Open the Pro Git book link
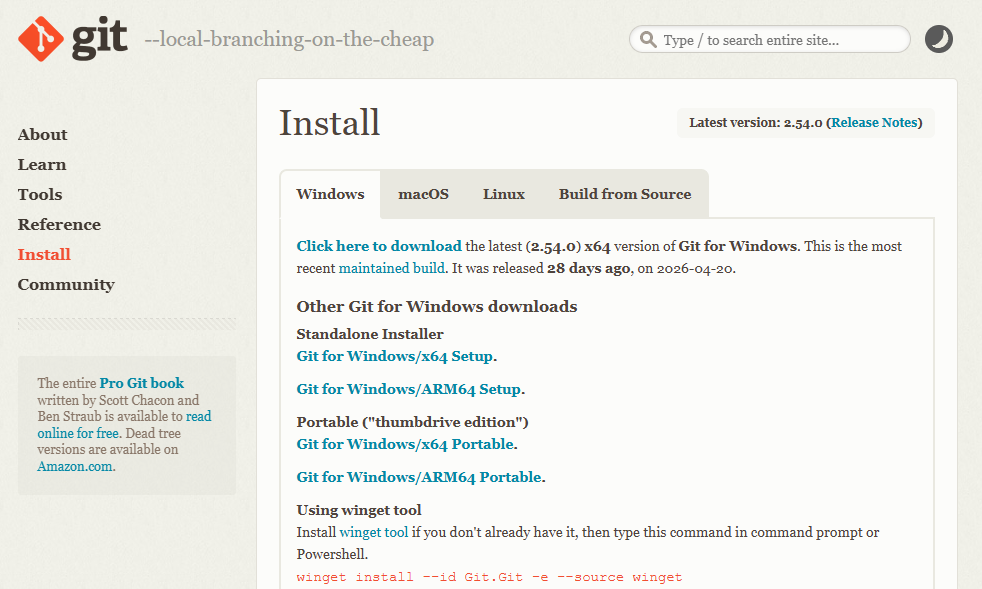The width and height of the screenshot is (982, 589). (x=142, y=383)
